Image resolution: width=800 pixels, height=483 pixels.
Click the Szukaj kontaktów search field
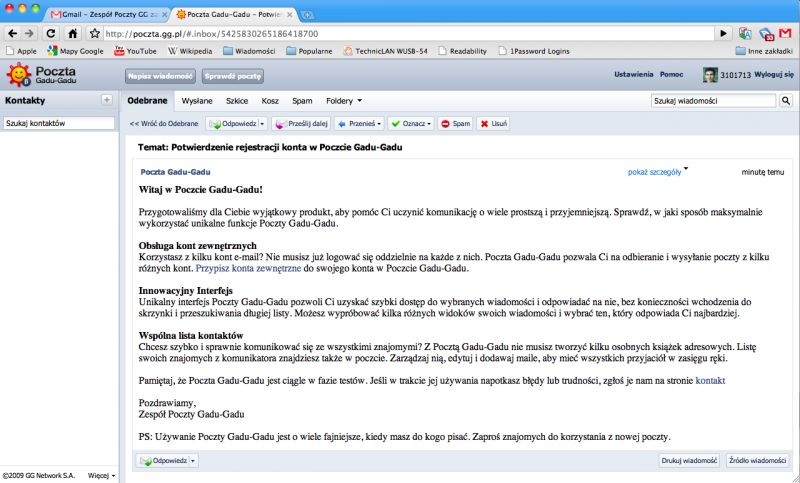59,123
